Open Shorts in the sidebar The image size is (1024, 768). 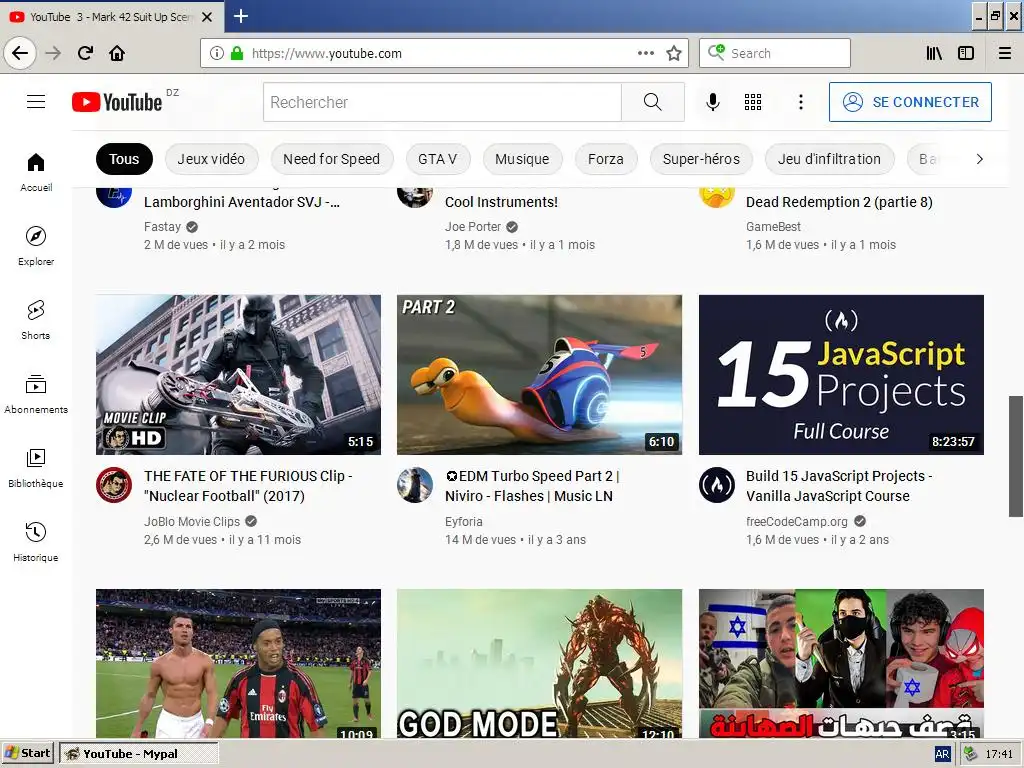pyautogui.click(x=36, y=320)
